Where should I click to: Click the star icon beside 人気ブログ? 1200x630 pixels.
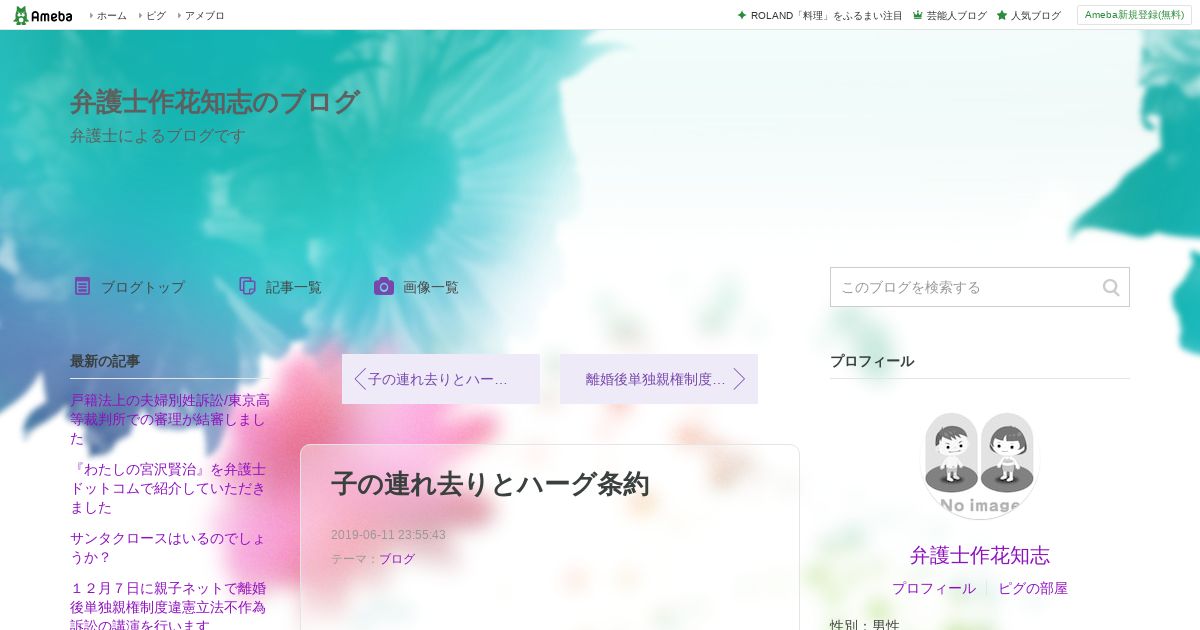coord(1001,15)
